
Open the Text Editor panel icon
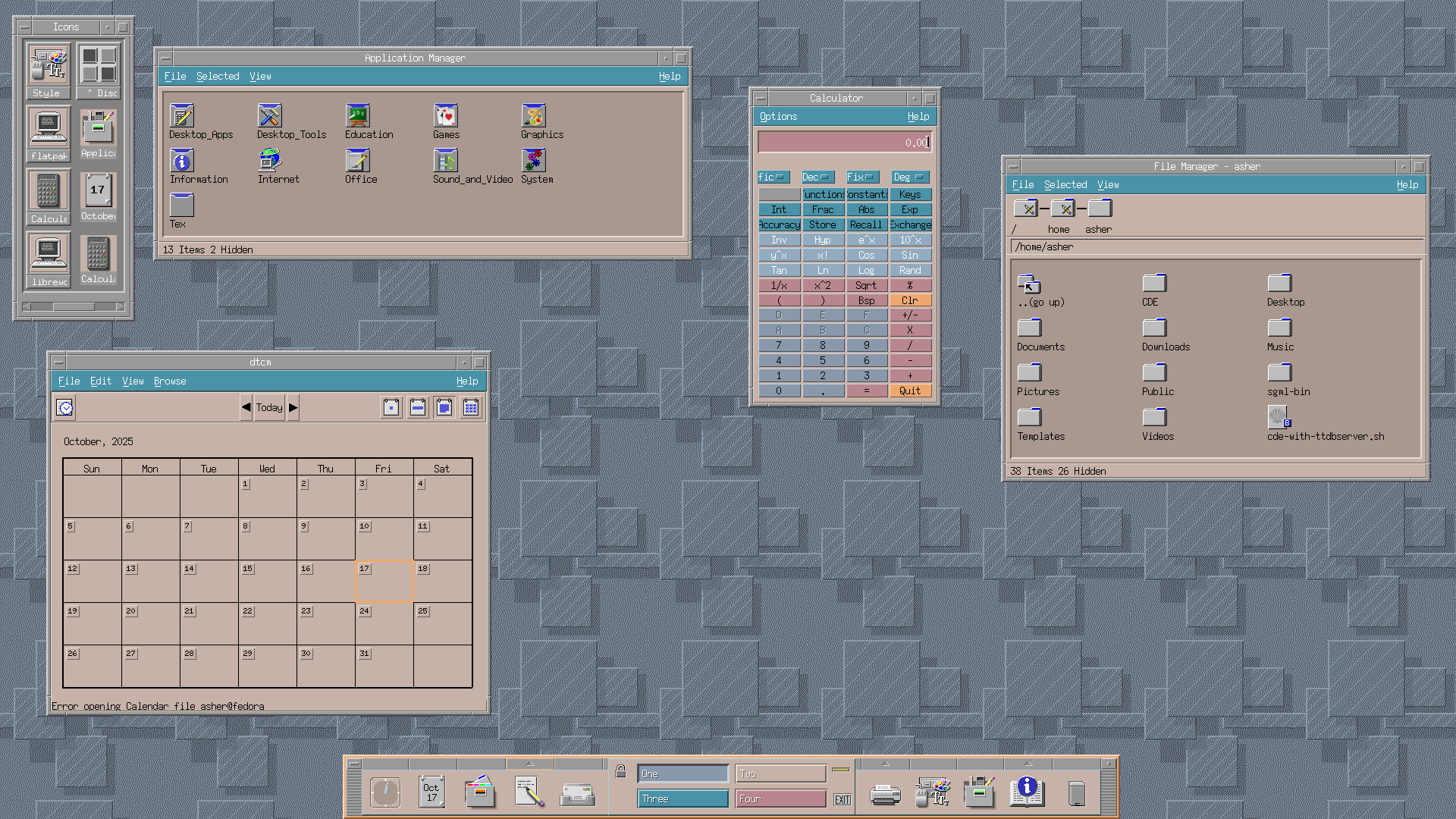[x=529, y=792]
